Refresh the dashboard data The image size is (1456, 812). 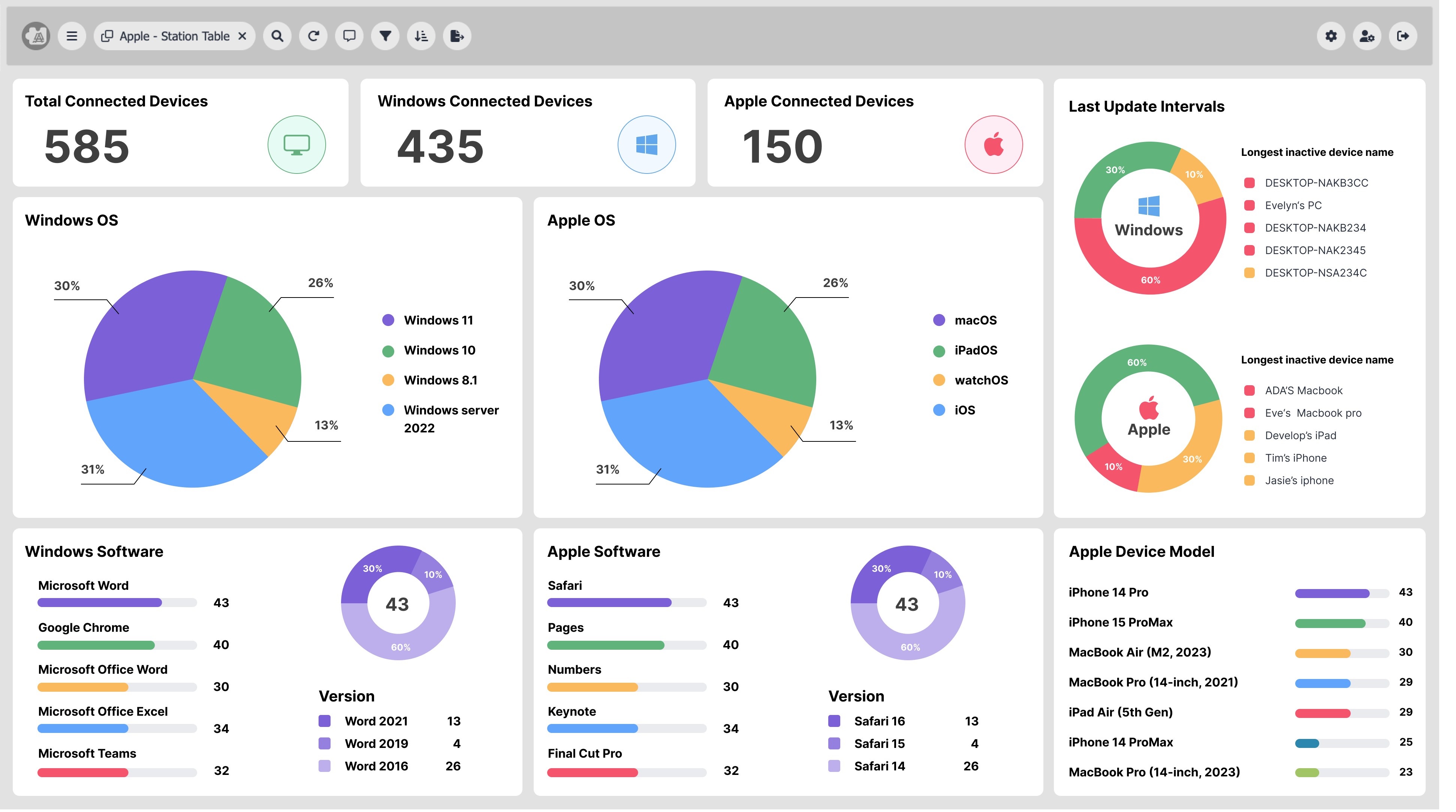(x=313, y=36)
